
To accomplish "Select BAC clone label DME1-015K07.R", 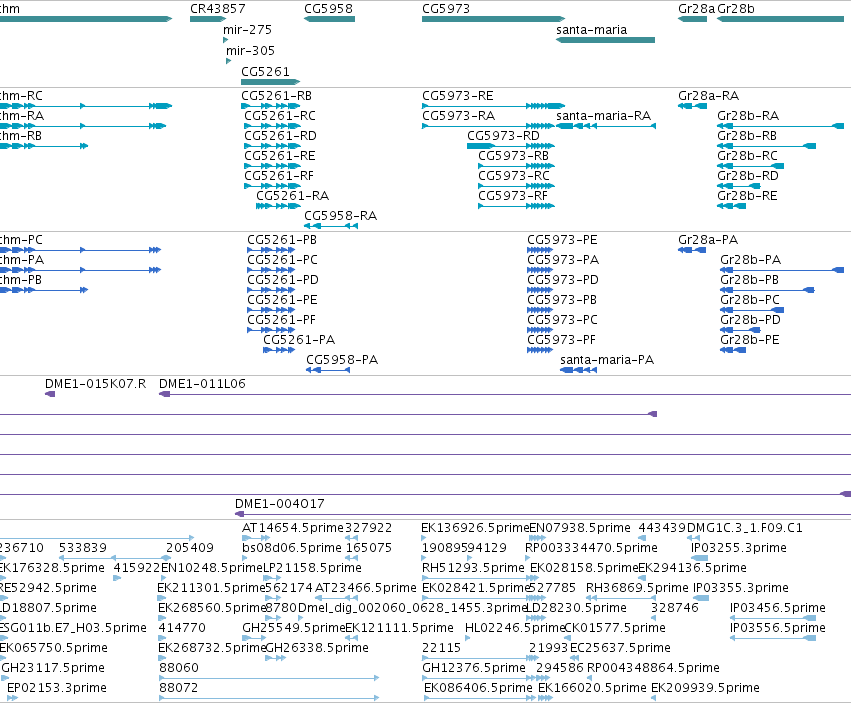I will 96,384.
